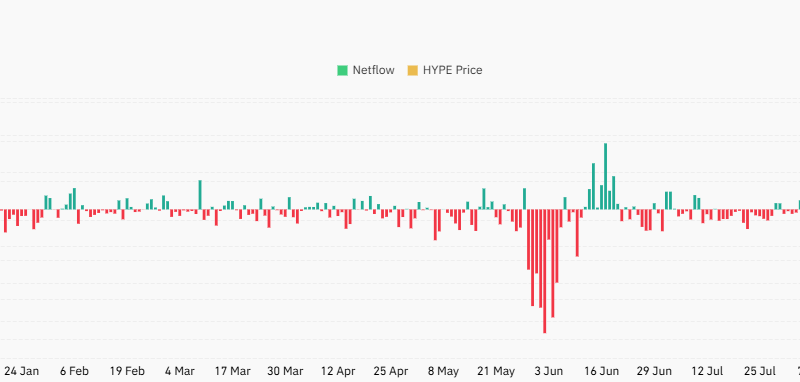This screenshot has height=382, width=800.
Task: Click the 24 Jan axis label
Action: tap(21, 371)
